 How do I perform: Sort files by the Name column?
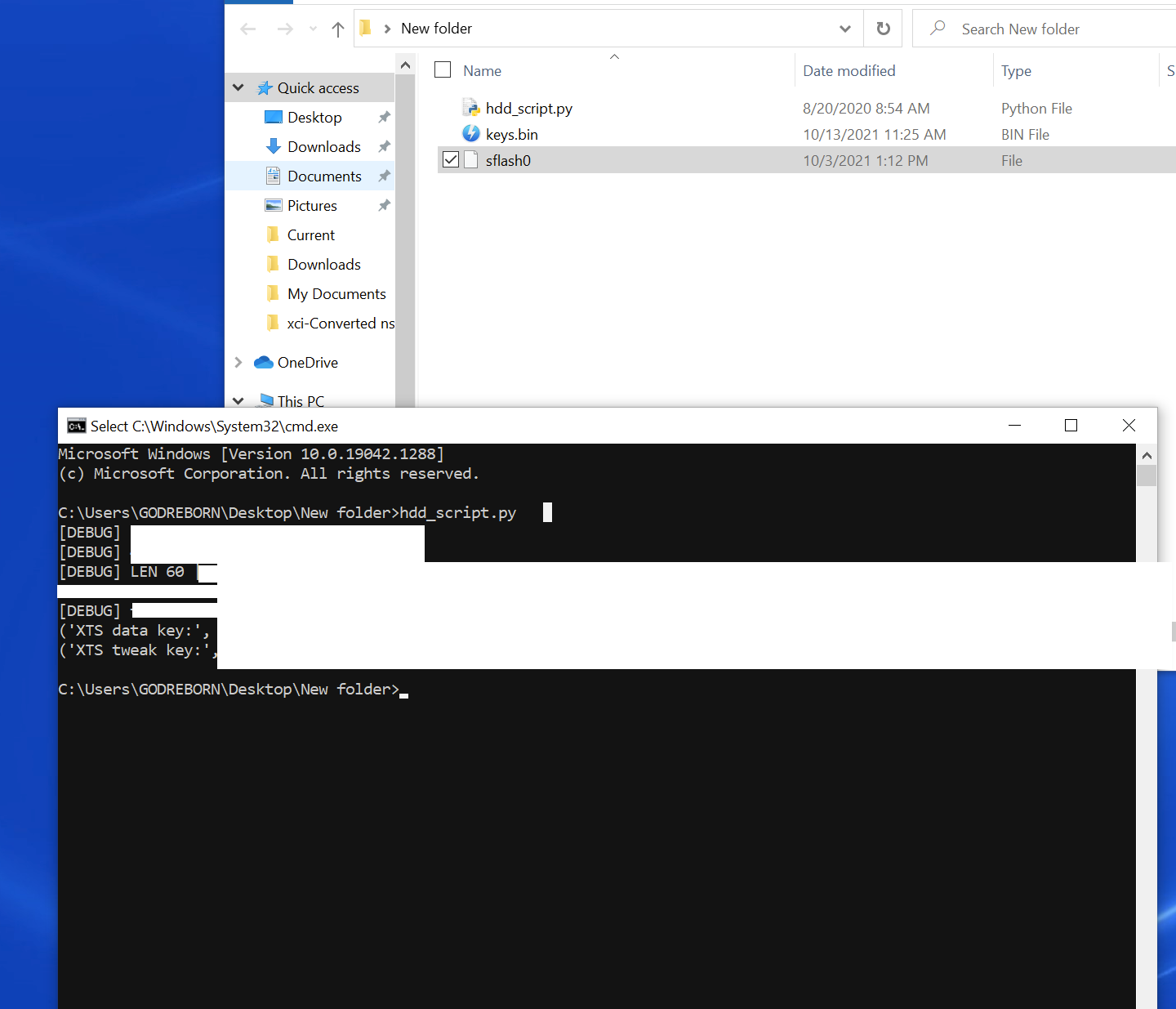[x=482, y=71]
